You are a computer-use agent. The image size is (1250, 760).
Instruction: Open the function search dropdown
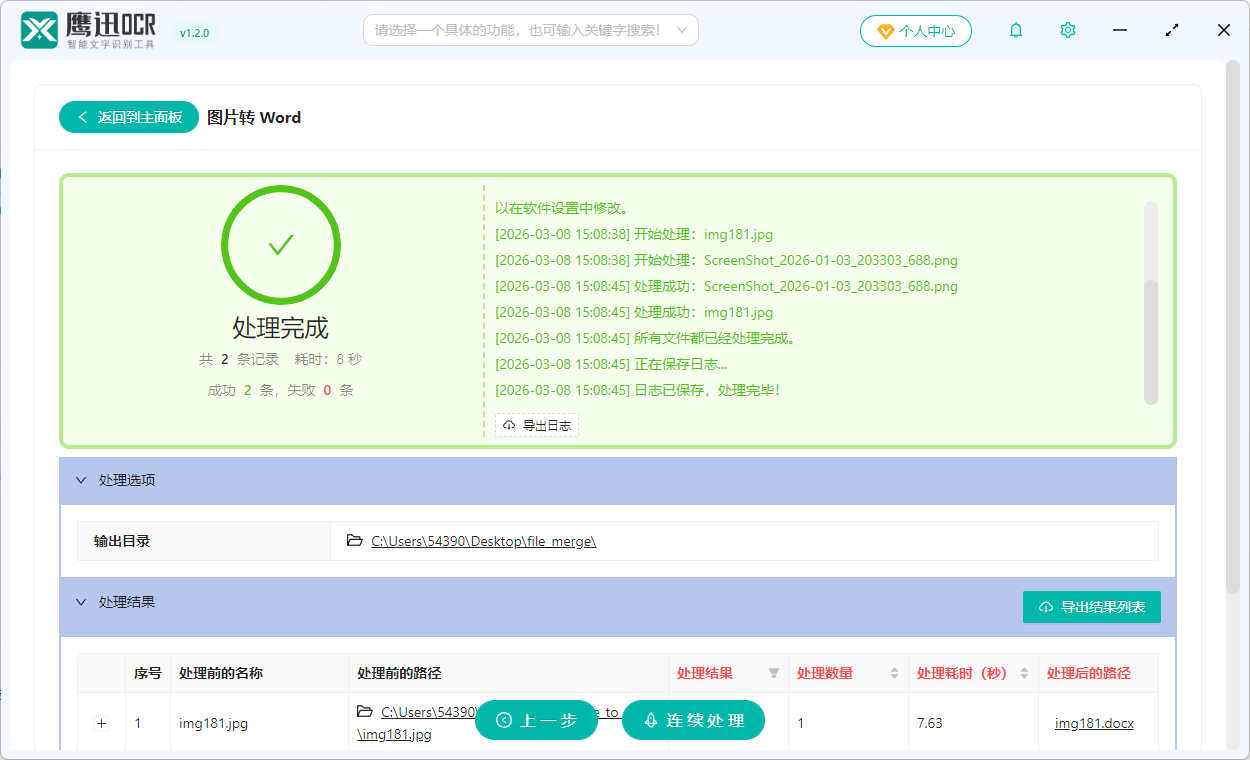tap(530, 30)
